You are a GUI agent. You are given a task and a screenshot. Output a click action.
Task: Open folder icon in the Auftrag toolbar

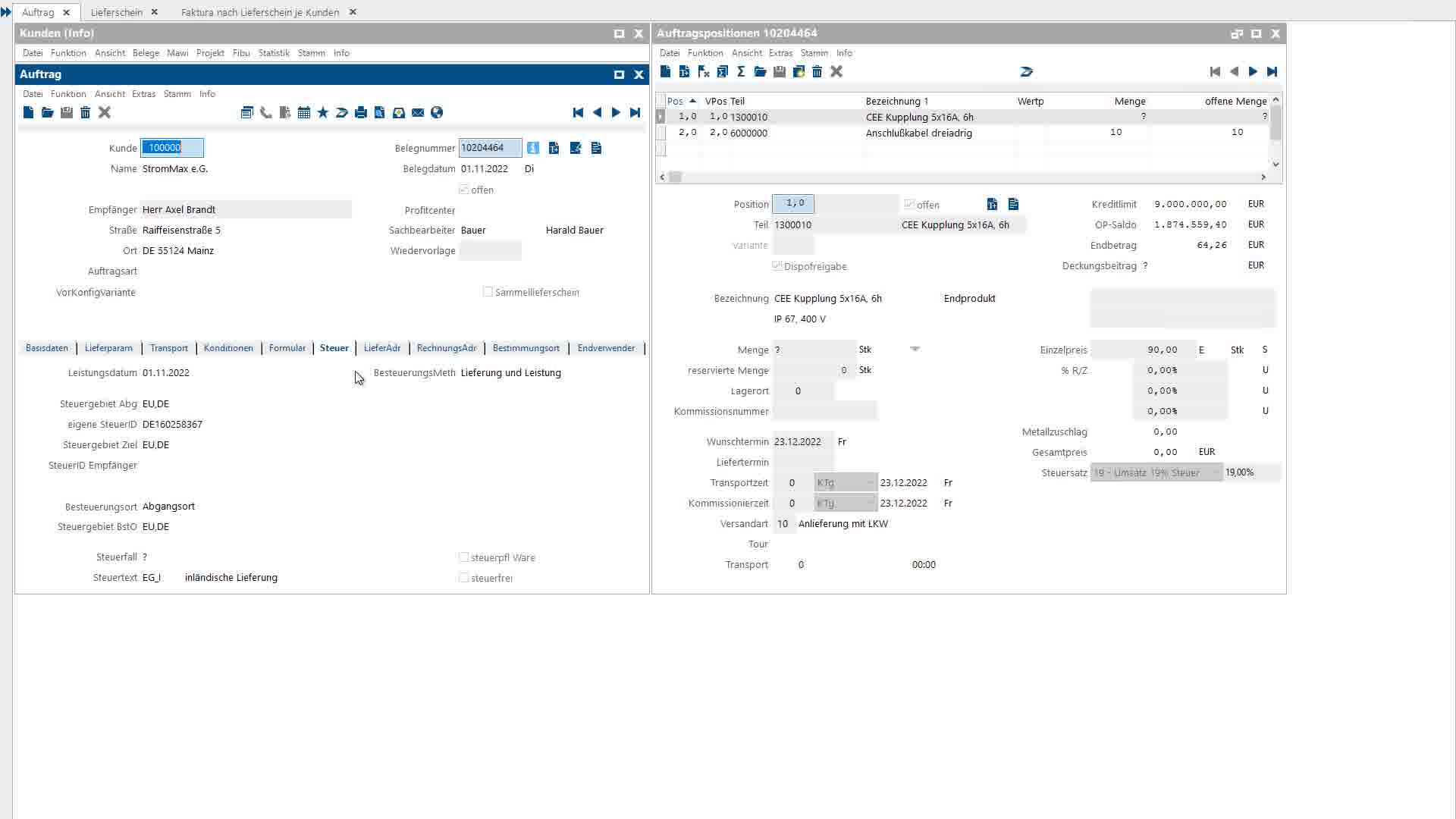tap(47, 112)
